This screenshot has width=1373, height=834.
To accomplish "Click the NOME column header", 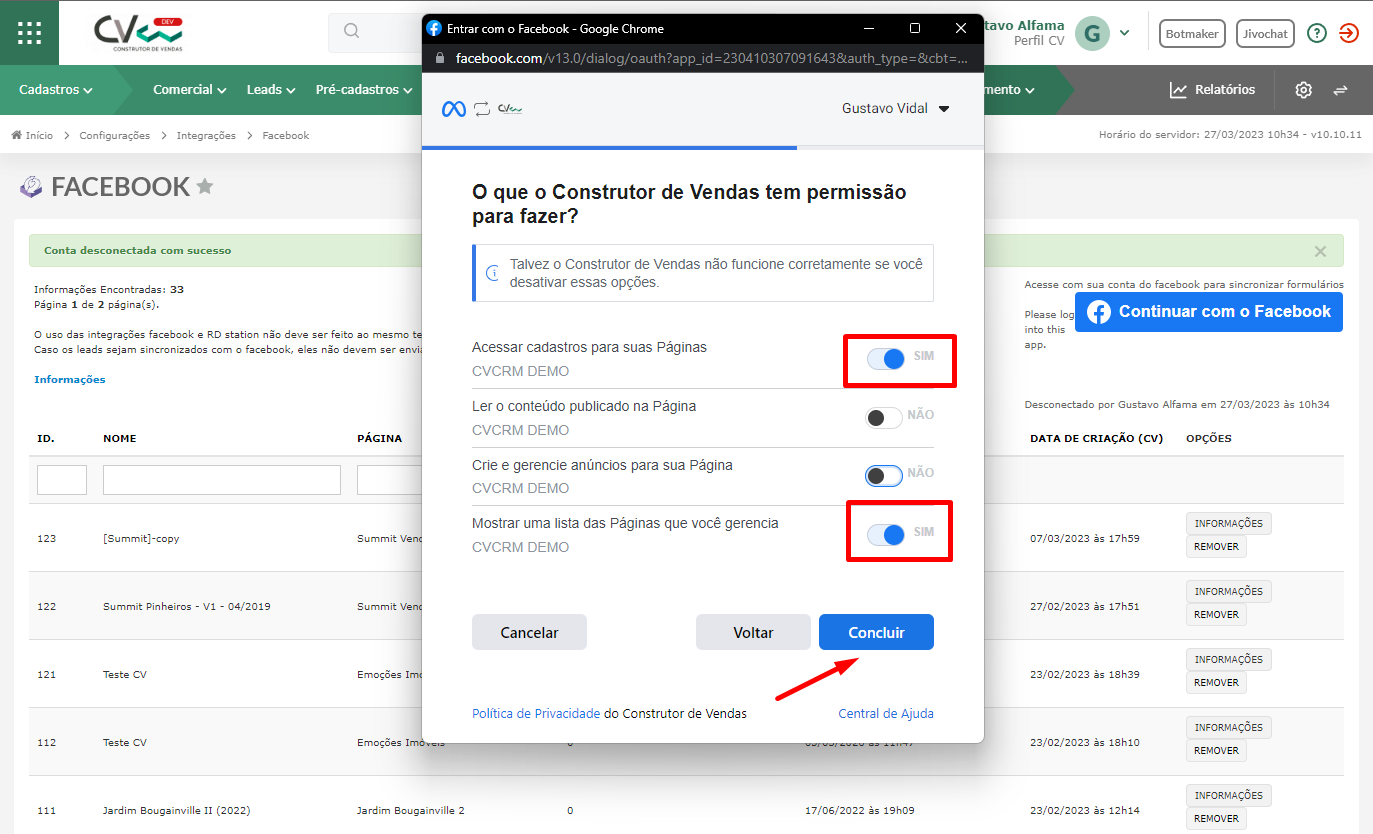I will point(120,438).
